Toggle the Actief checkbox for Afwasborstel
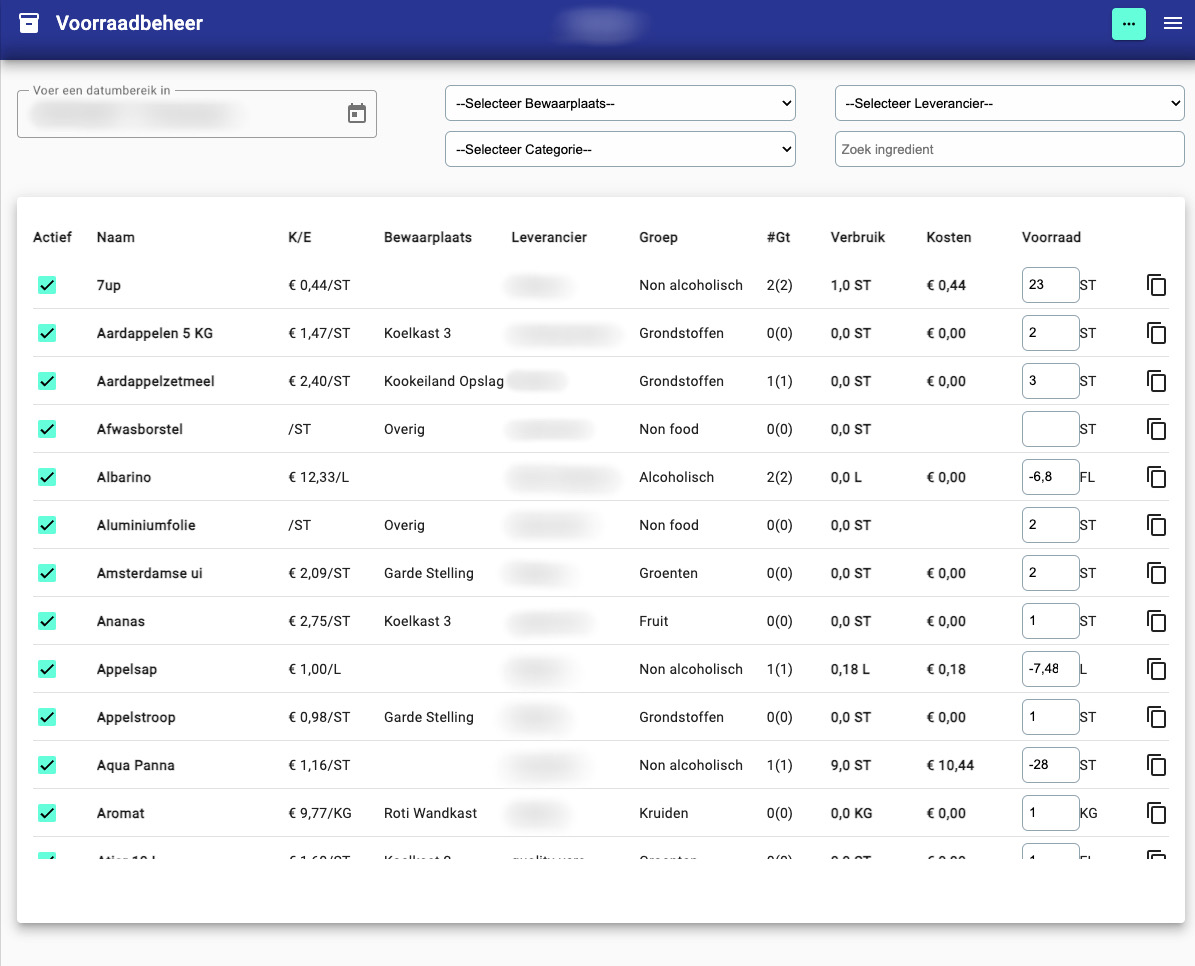 point(47,429)
